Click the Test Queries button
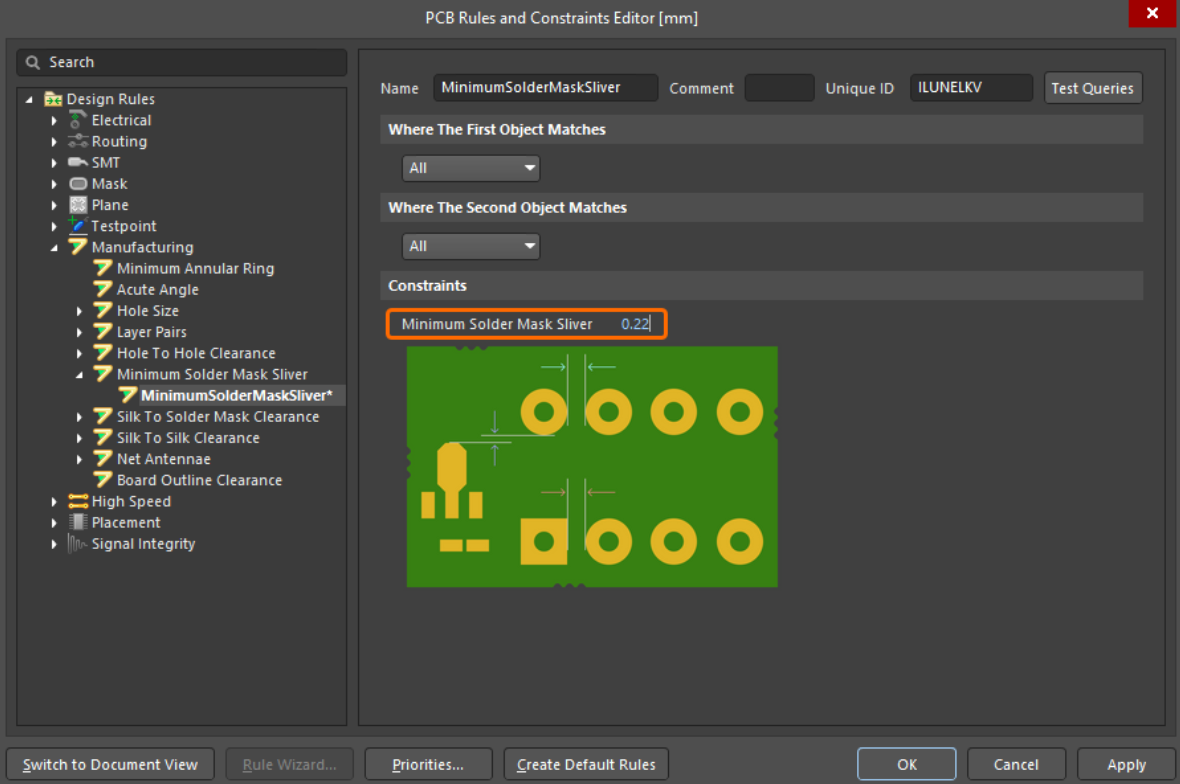Image resolution: width=1180 pixels, height=784 pixels. (1092, 88)
